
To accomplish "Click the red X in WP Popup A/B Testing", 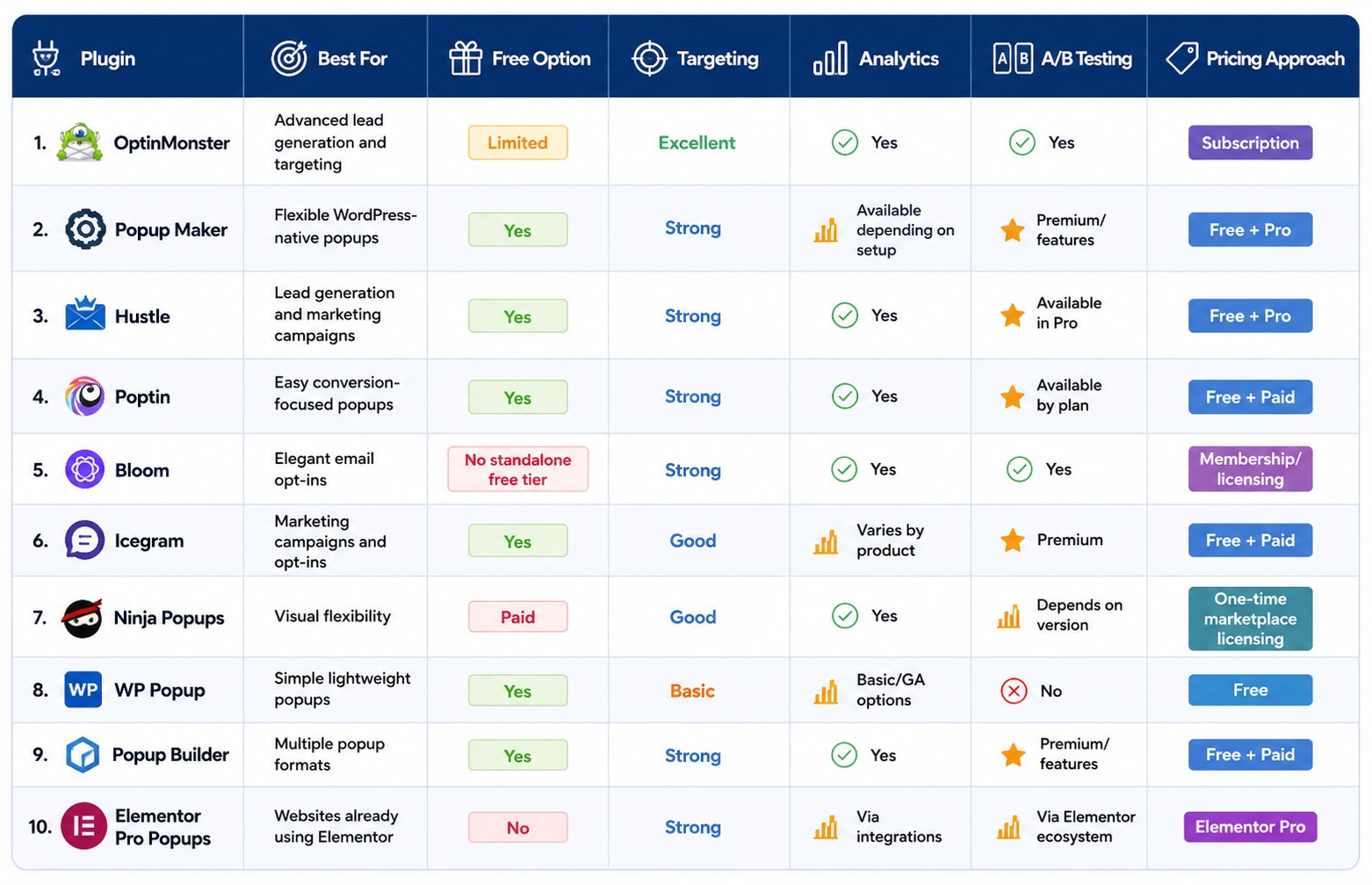I will (1014, 691).
